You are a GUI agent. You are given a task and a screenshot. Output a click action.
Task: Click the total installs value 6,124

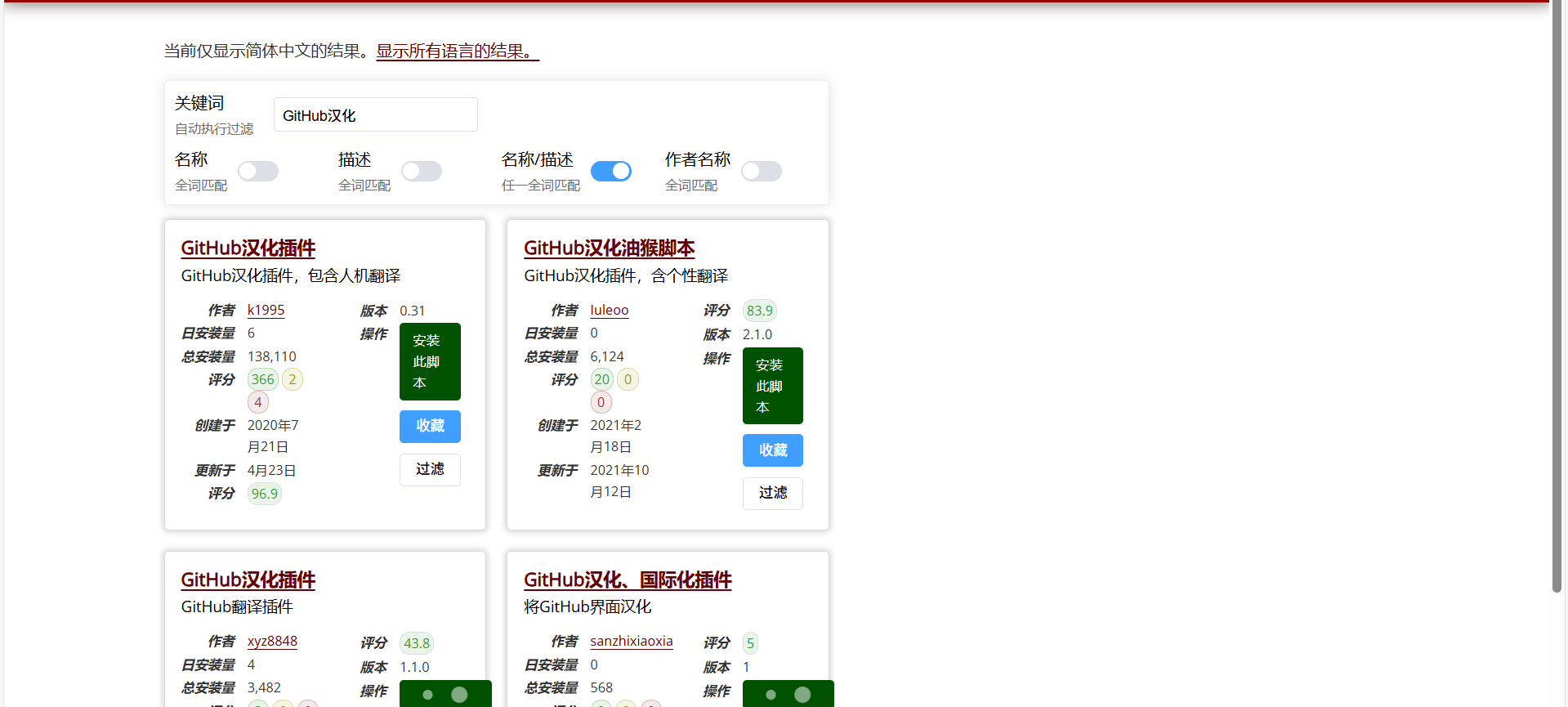(607, 356)
